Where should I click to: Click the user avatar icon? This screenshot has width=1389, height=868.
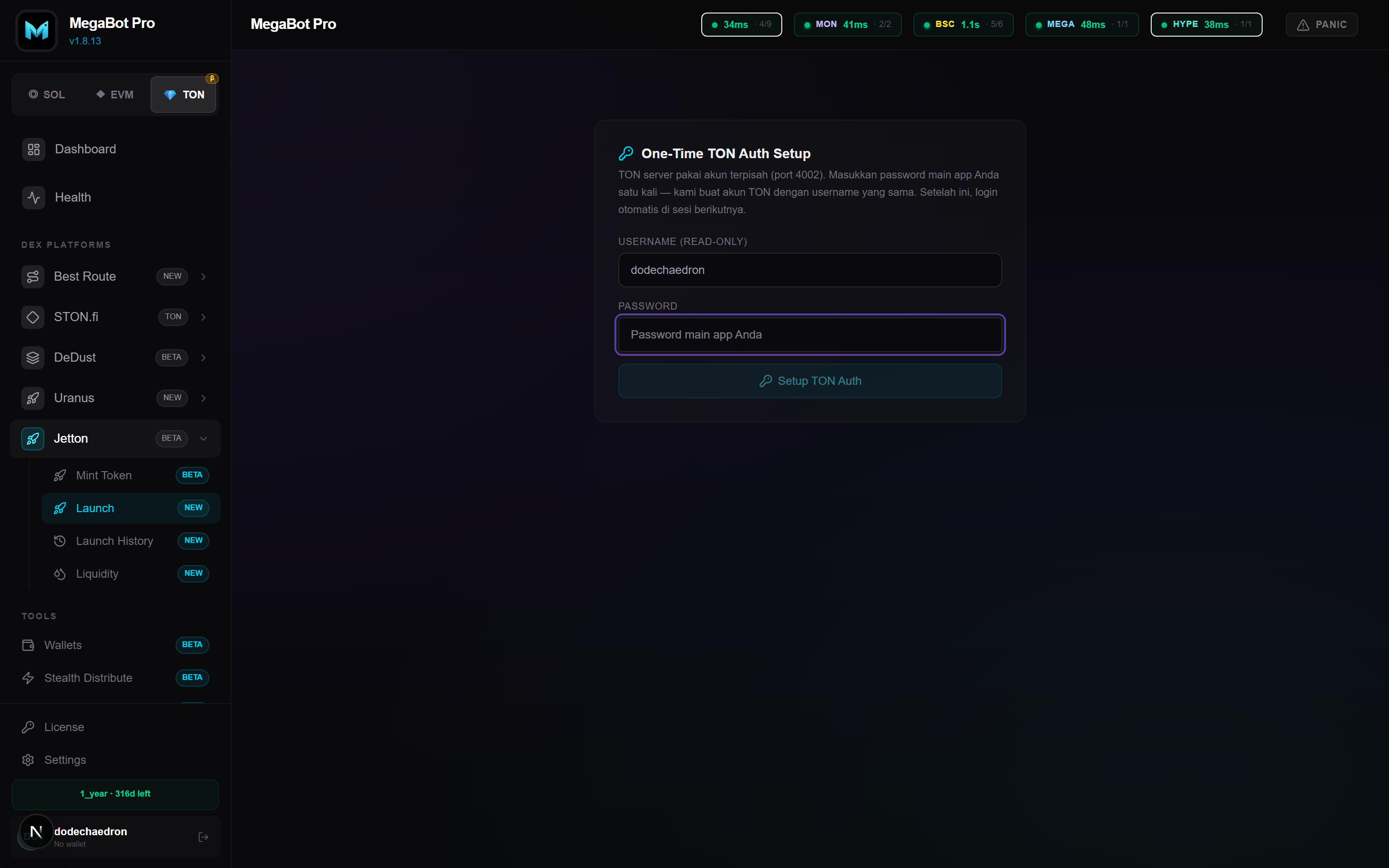(36, 831)
